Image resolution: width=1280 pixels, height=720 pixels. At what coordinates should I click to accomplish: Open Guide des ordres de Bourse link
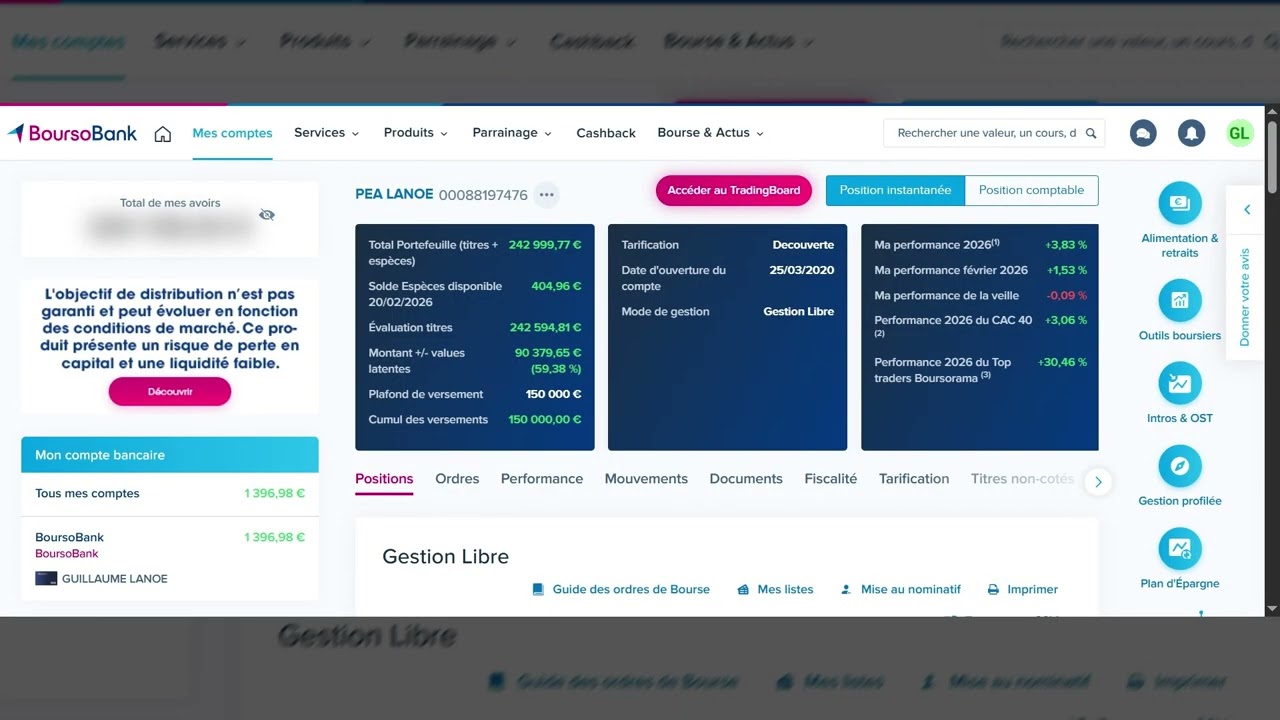[621, 590]
